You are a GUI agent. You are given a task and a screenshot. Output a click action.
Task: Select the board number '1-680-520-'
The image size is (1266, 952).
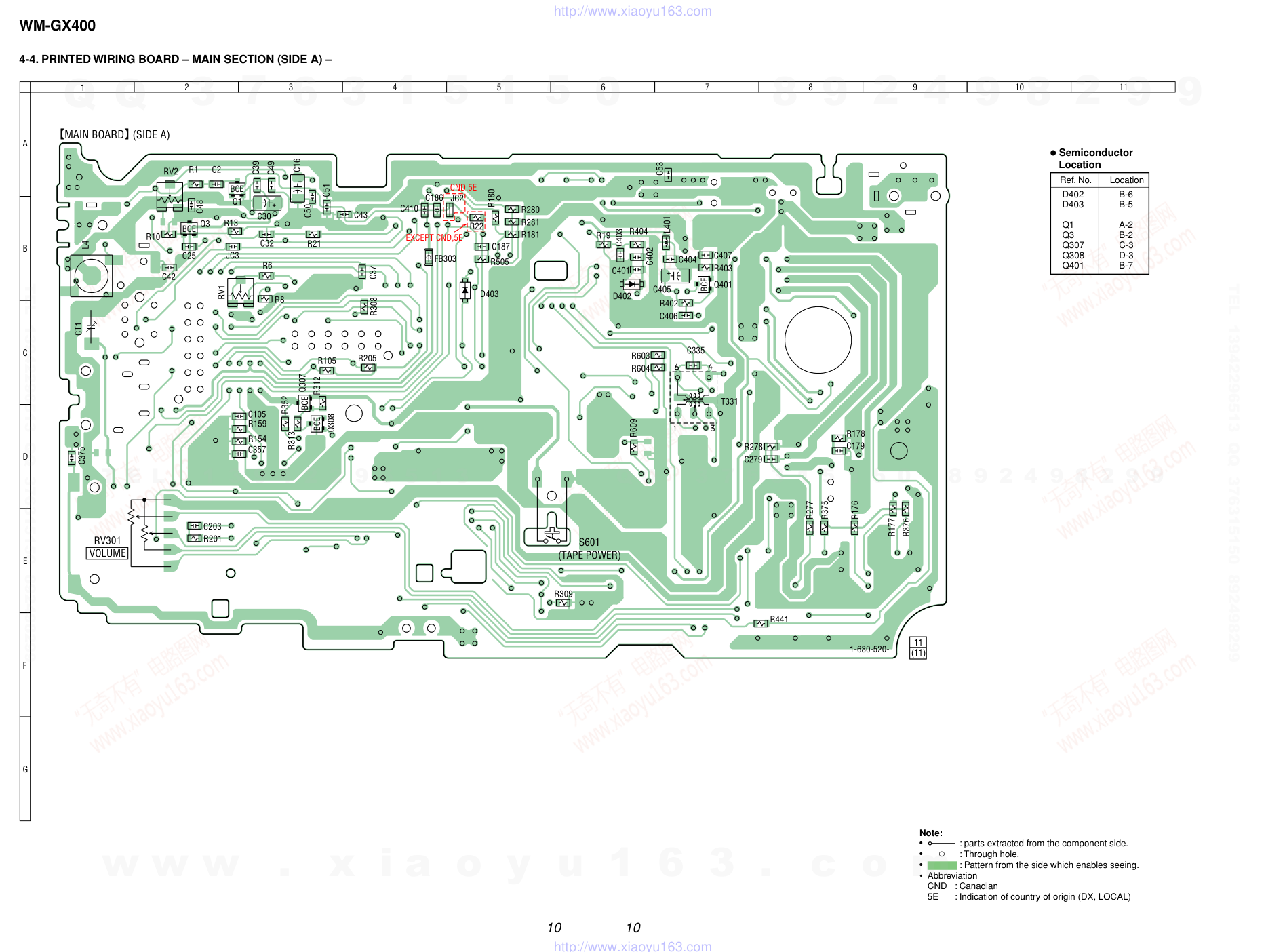pyautogui.click(x=869, y=650)
